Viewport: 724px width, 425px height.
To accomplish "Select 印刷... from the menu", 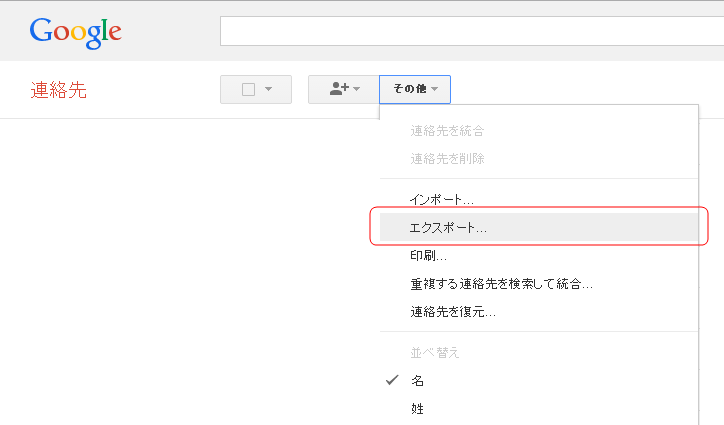I will [x=539, y=255].
